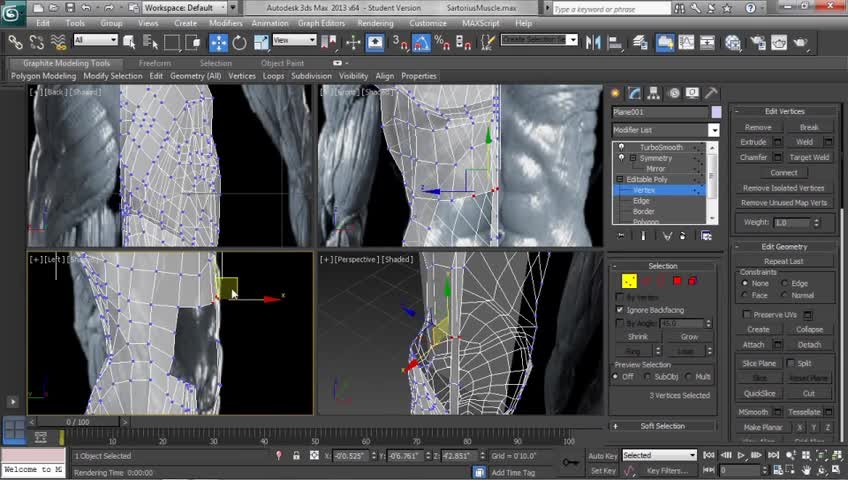The height and width of the screenshot is (480, 848).
Task: Enable the Preserve UVs checkbox
Action: (747, 314)
